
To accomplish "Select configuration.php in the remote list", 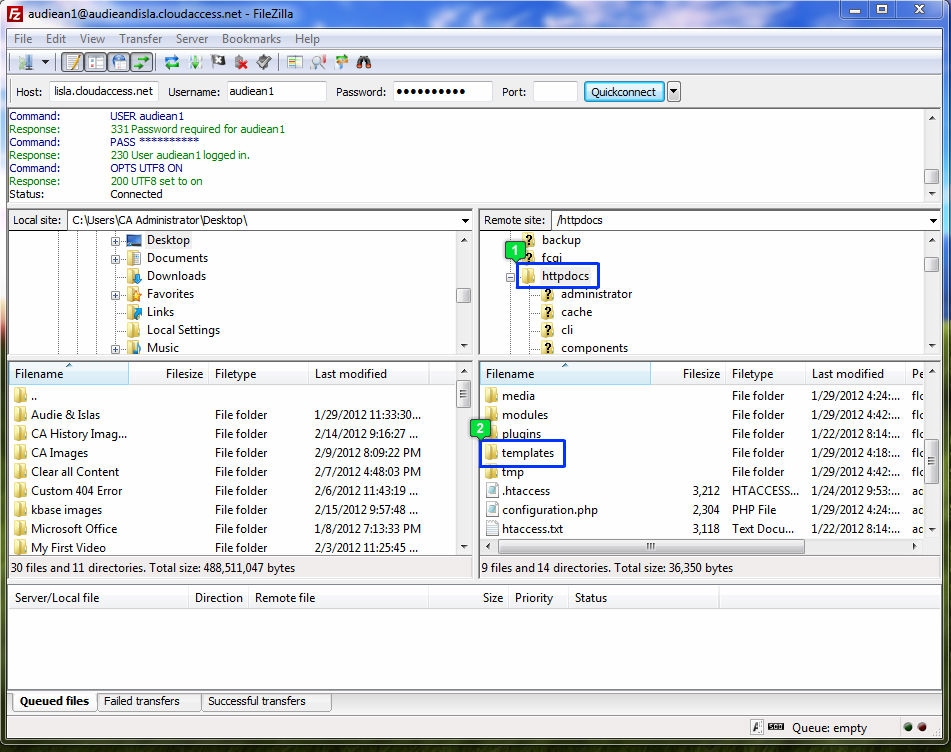I will tap(549, 510).
